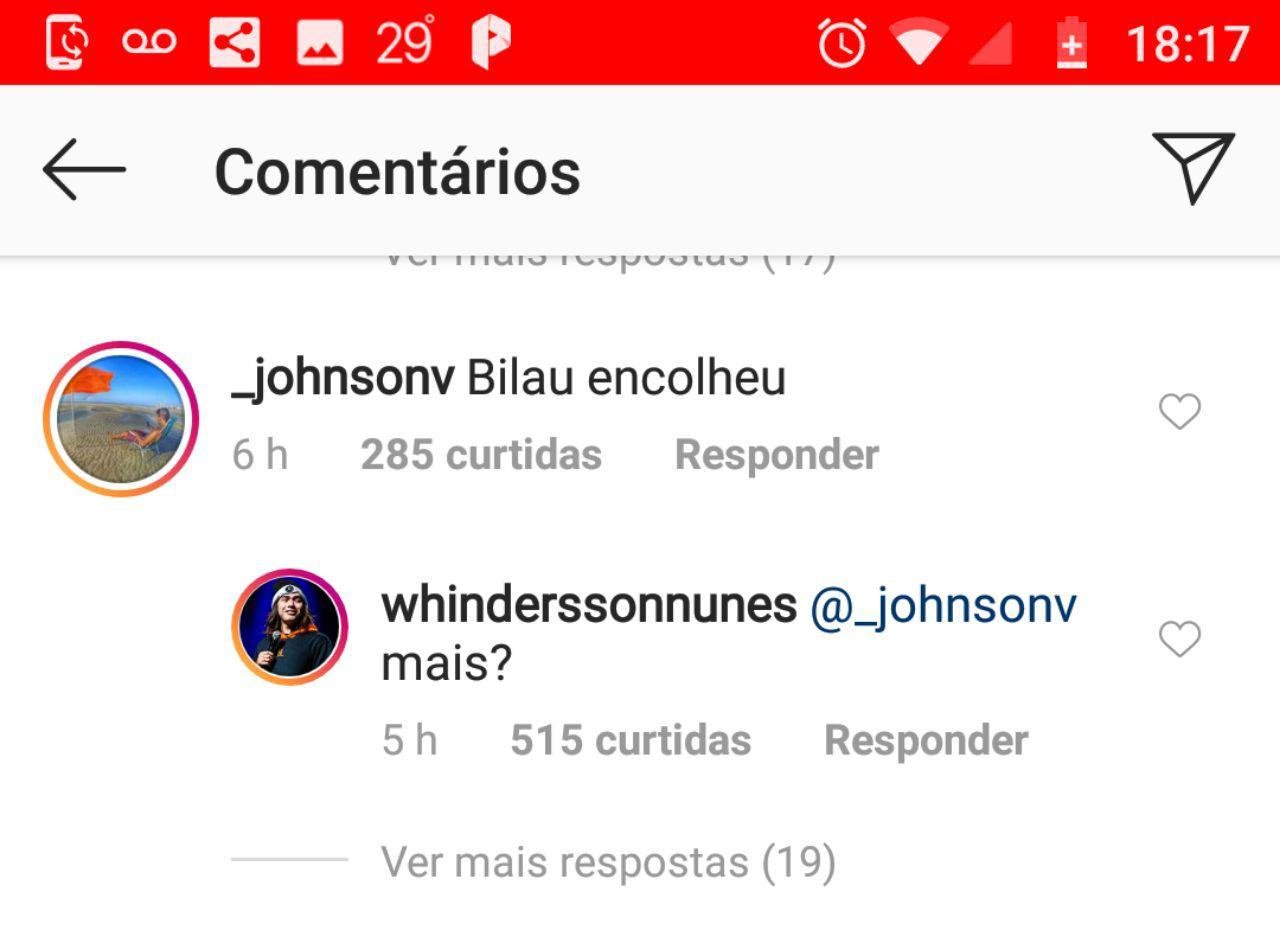Expand Ver mais respostas (19)
1280x943 pixels.
click(608, 862)
